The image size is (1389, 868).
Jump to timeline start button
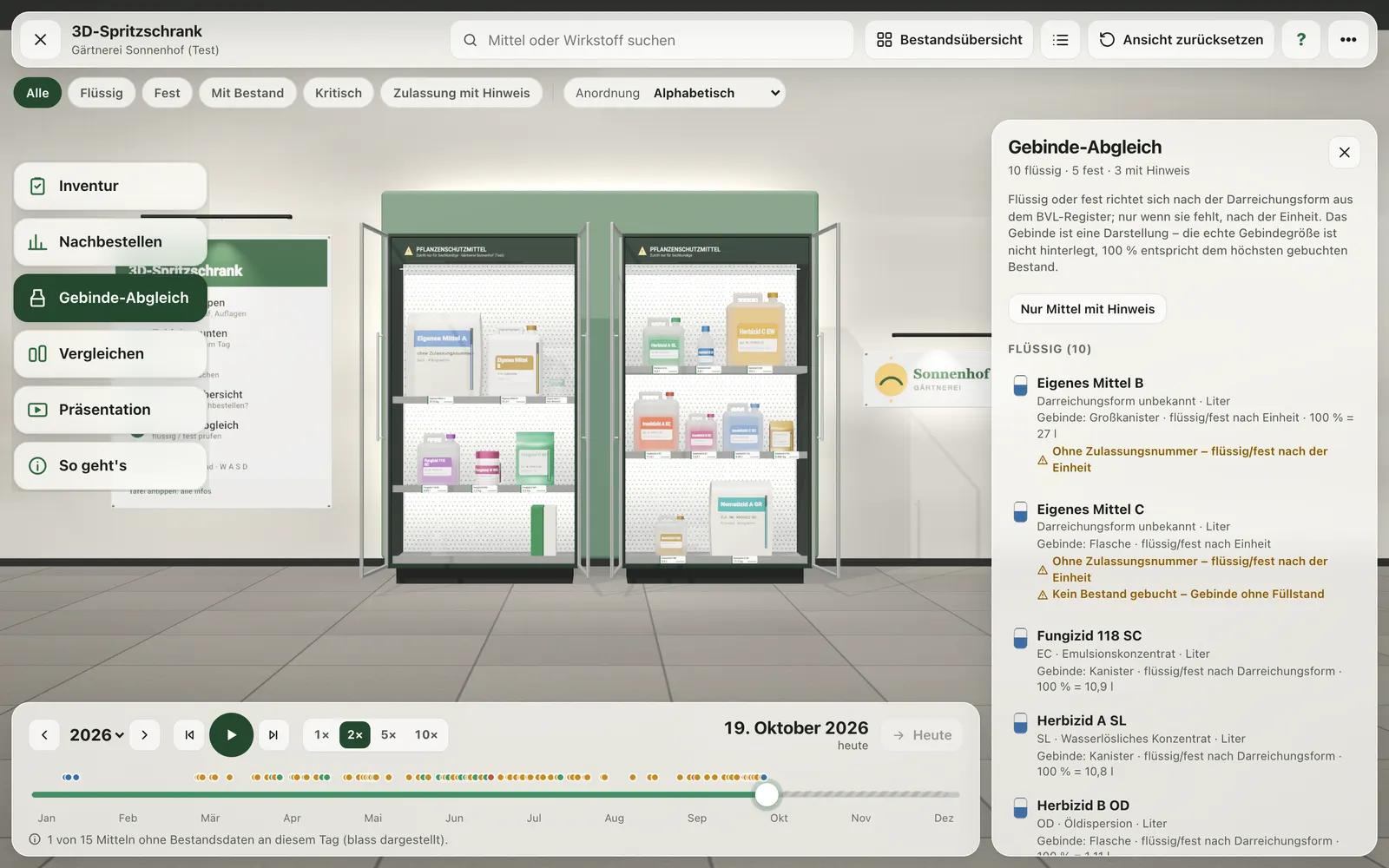[x=189, y=735]
